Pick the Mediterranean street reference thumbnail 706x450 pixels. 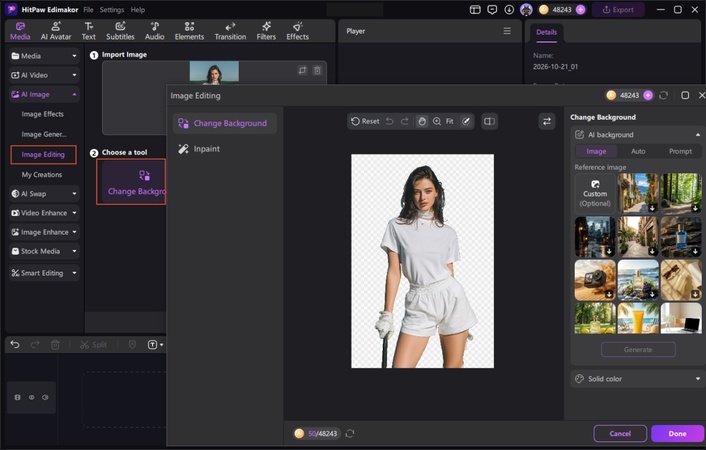[638, 193]
